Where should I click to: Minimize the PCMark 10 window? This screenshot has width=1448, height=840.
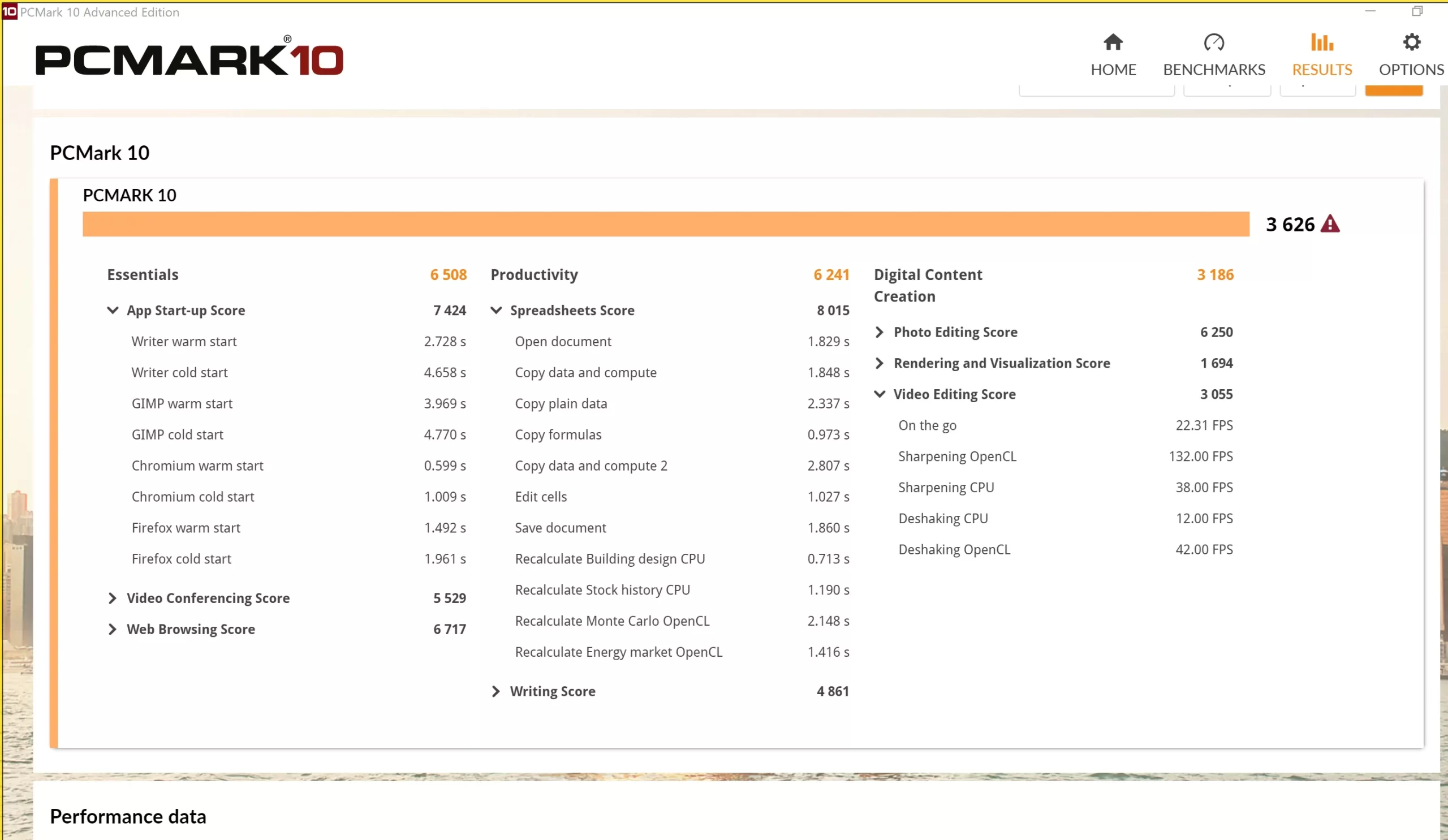[x=1370, y=11]
